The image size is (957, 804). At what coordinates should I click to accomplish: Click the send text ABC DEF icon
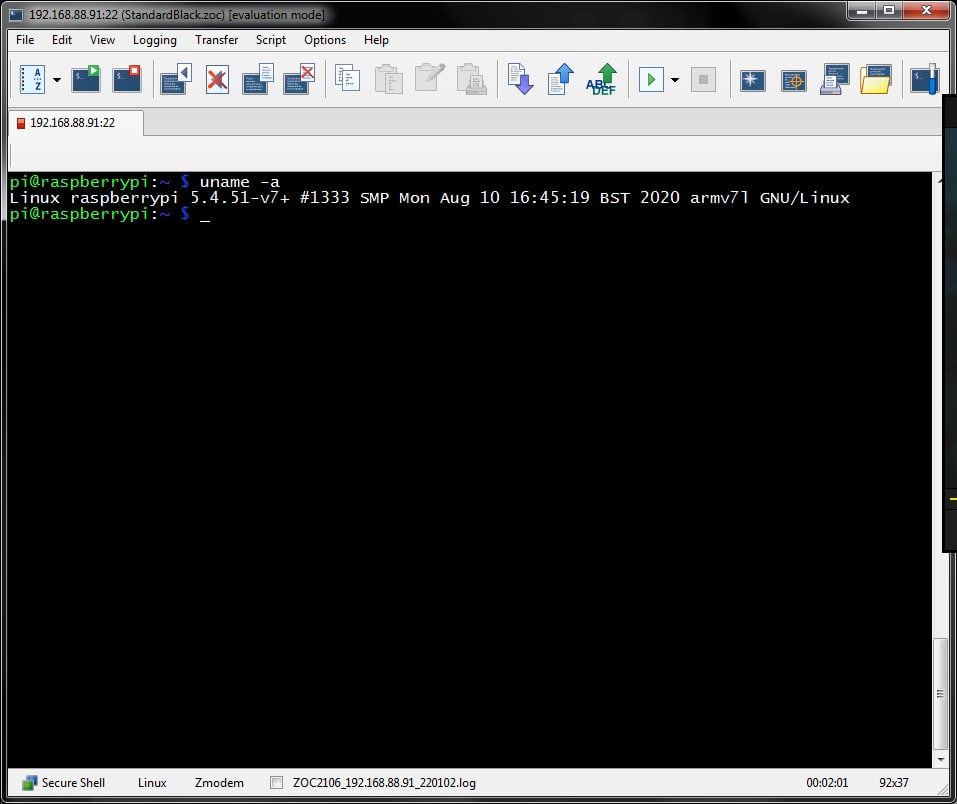(x=602, y=79)
